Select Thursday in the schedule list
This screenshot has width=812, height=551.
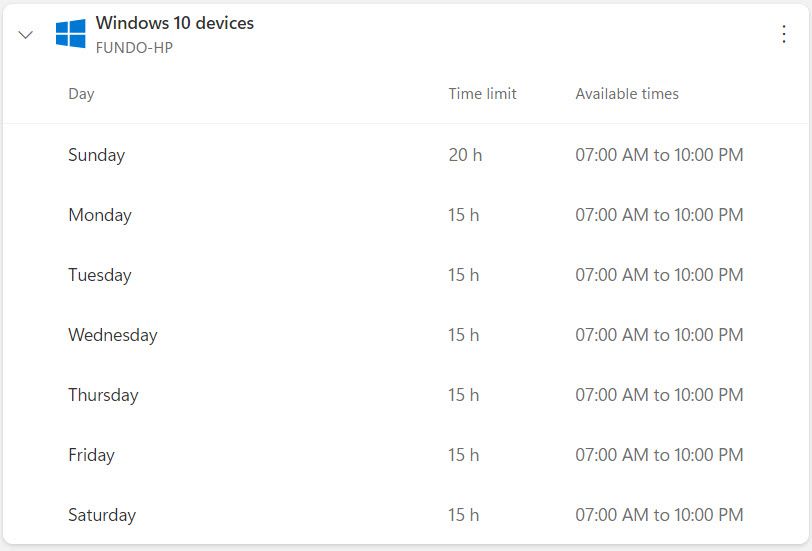coord(103,395)
